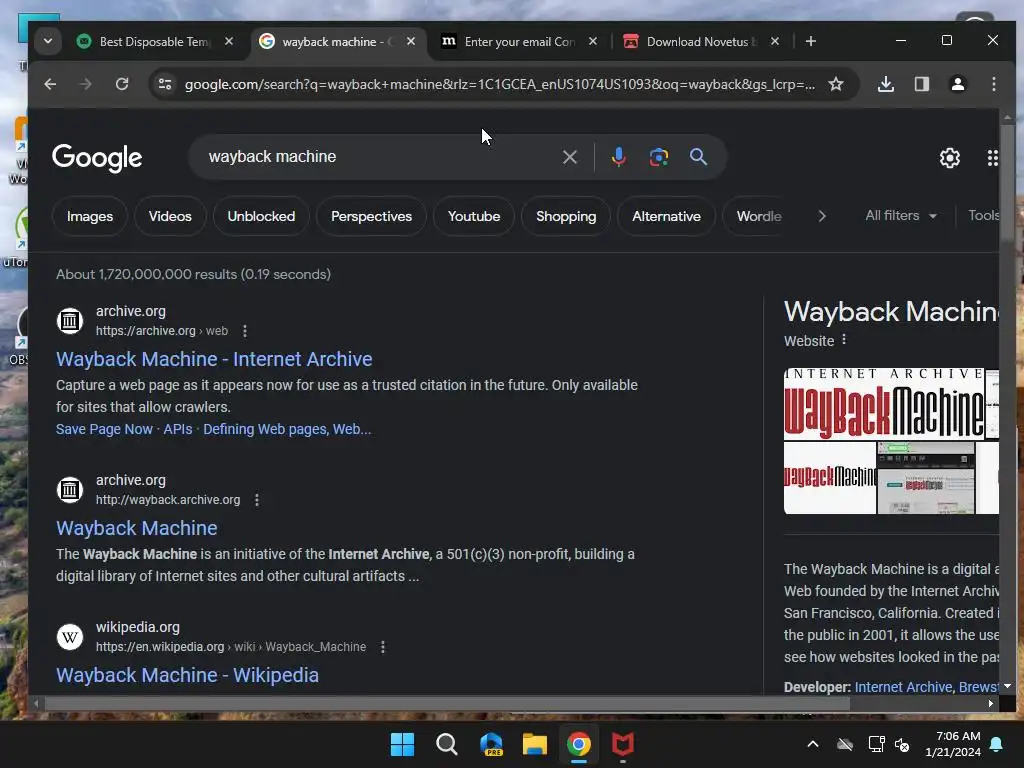Click the horizontal scrollbar

point(447,703)
